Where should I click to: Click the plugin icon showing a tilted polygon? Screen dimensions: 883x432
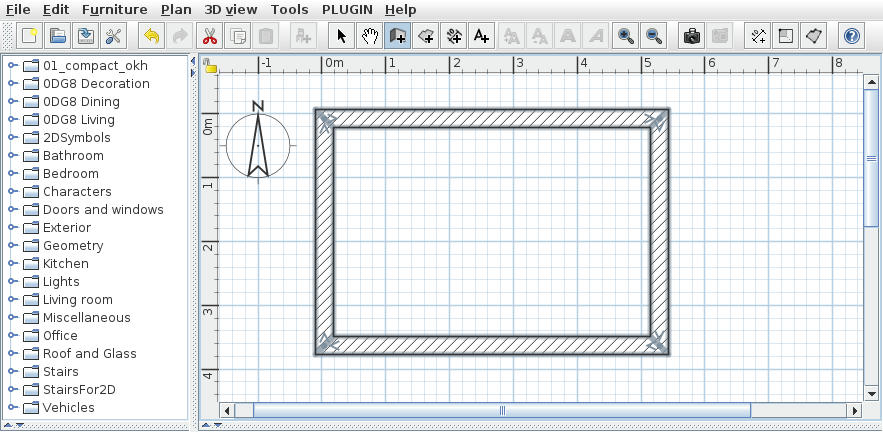point(814,37)
